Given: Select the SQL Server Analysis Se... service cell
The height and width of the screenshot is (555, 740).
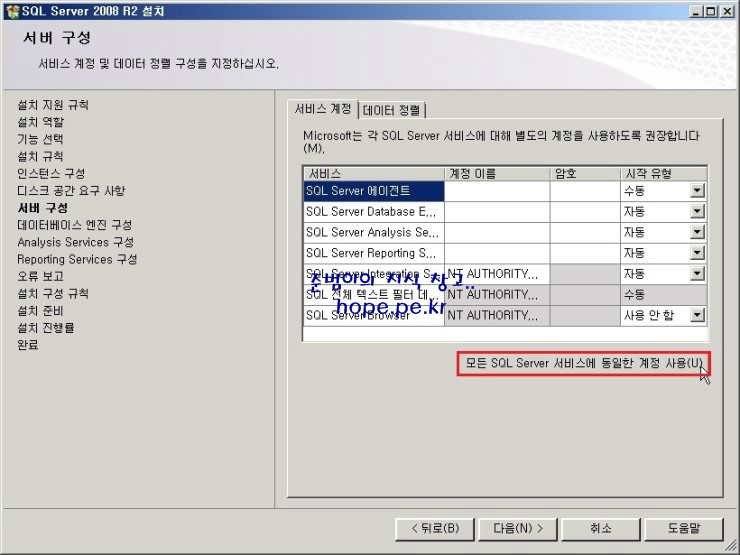Looking at the screenshot, I should [x=374, y=233].
